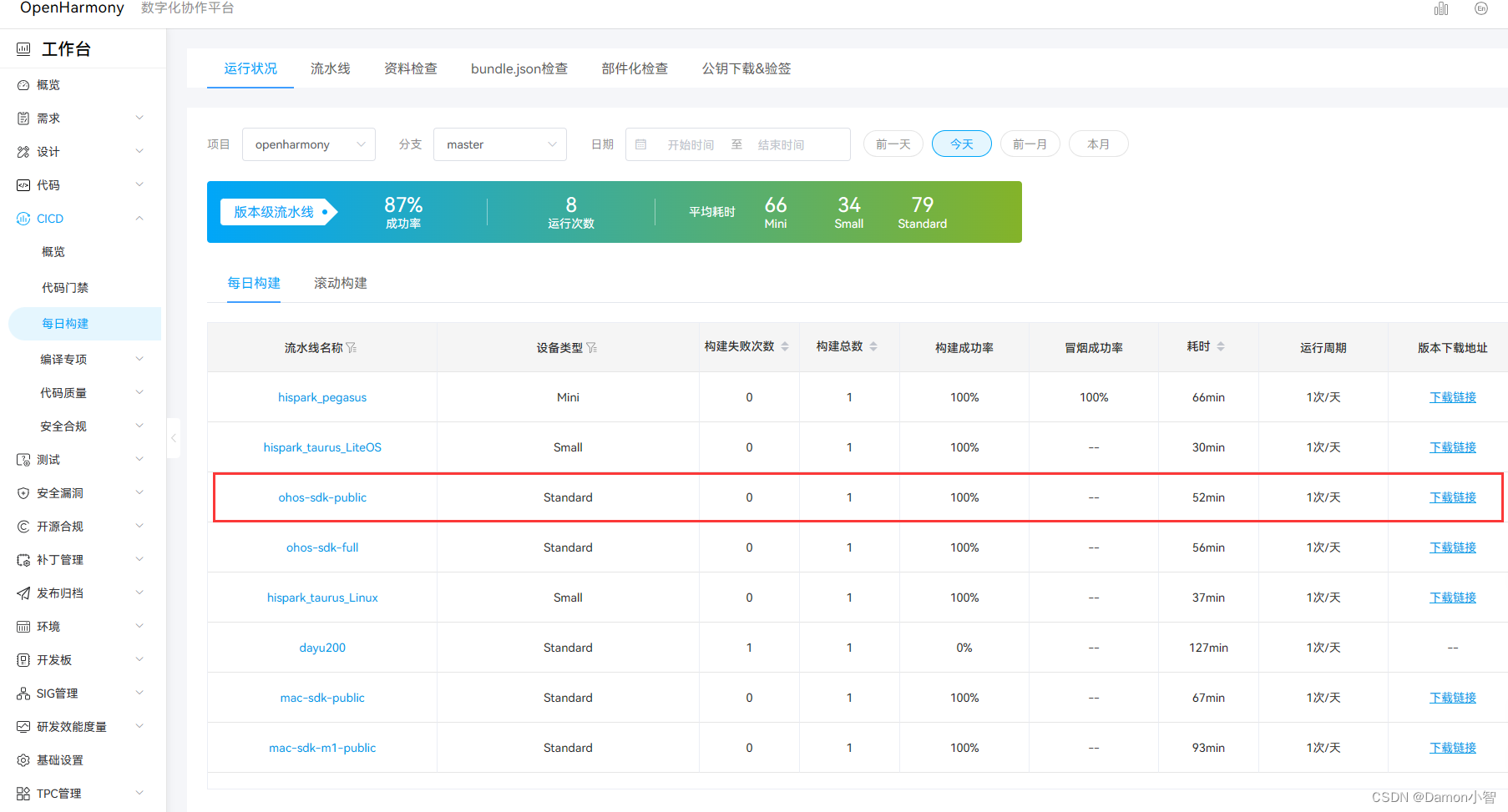Expand the 代码 menu chevron
The image size is (1508, 812).
pyautogui.click(x=139, y=184)
